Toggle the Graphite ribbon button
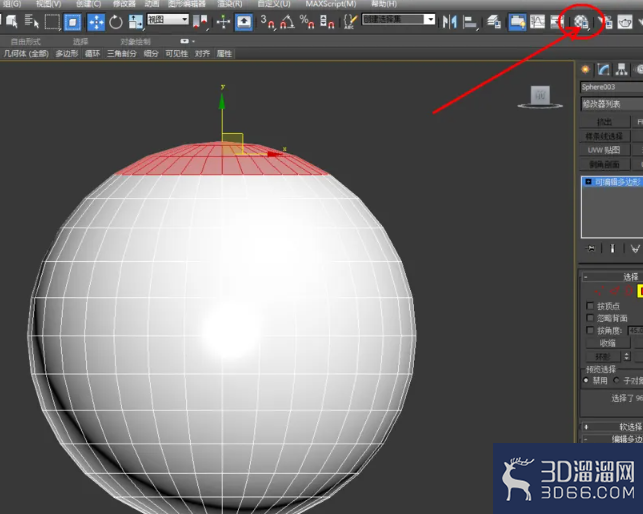Screen dimensions: 643x514 tap(517, 22)
